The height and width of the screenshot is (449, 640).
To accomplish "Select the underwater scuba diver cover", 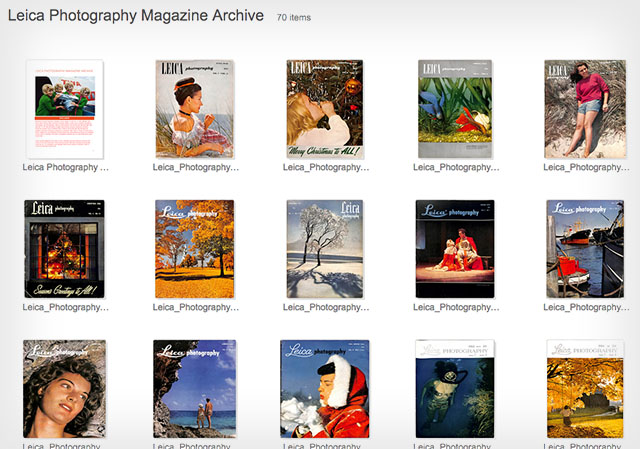I will (455, 389).
